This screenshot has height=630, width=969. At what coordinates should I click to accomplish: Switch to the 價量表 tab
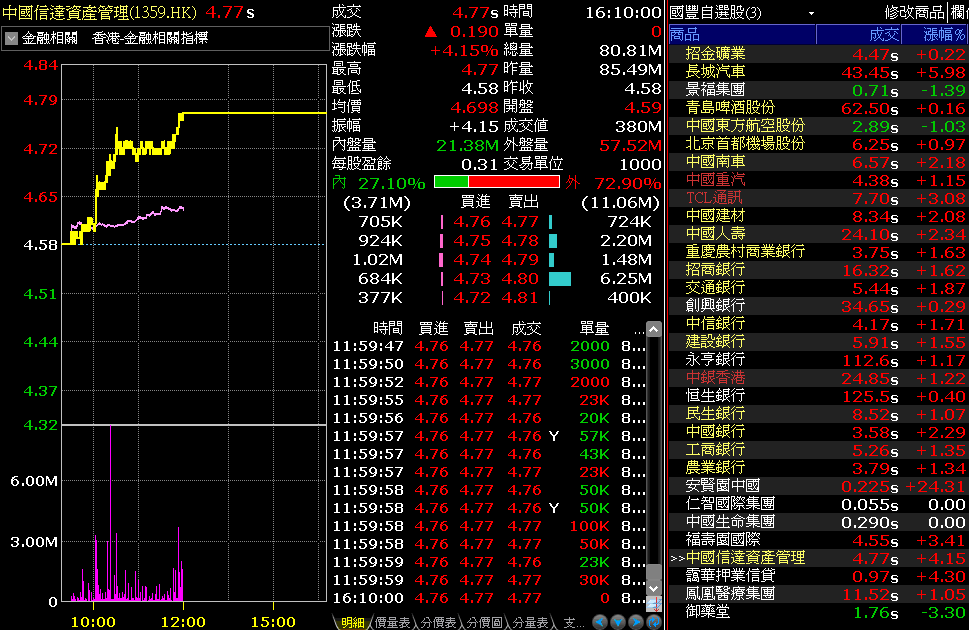pos(392,623)
